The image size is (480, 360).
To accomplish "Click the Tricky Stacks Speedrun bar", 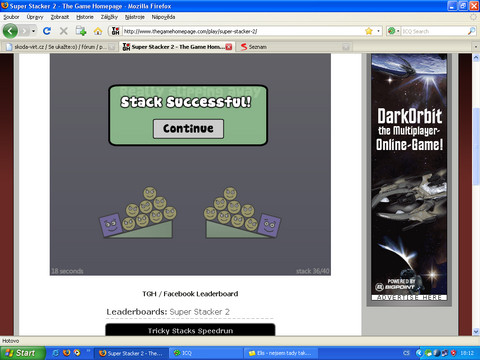I will pyautogui.click(x=190, y=330).
